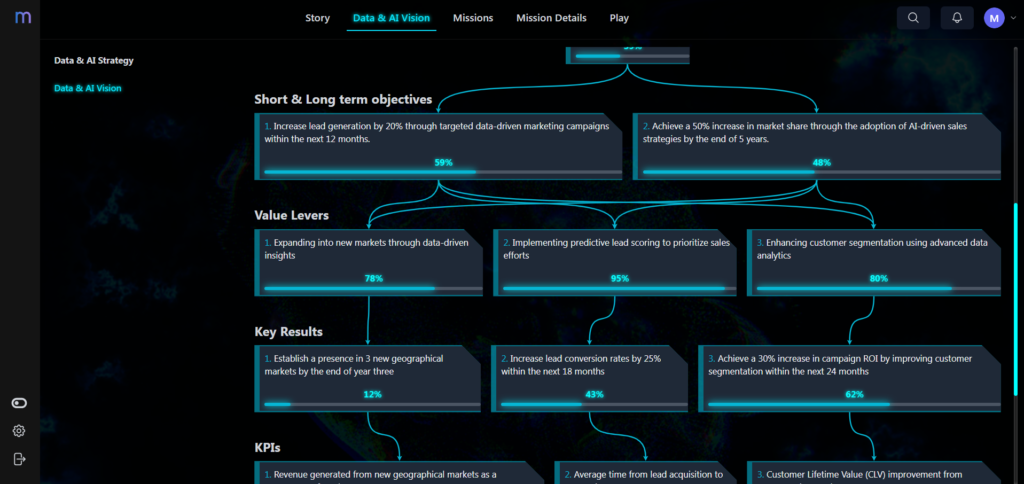Click the app logo in the sidebar
This screenshot has width=1024, height=484.
tap(20, 18)
